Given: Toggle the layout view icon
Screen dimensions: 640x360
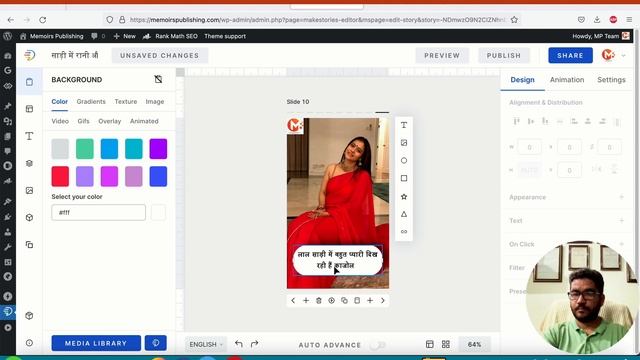Looking at the screenshot, I should [x=429, y=344].
